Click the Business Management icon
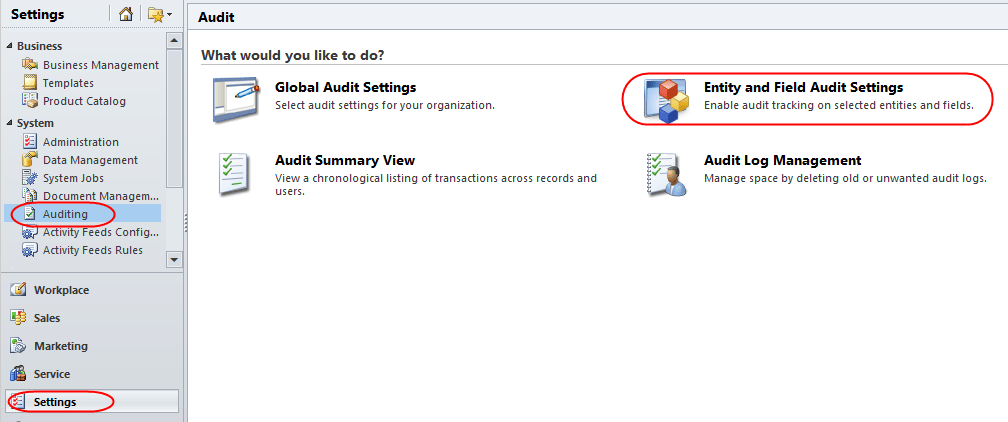The height and width of the screenshot is (422, 1008). 30,64
